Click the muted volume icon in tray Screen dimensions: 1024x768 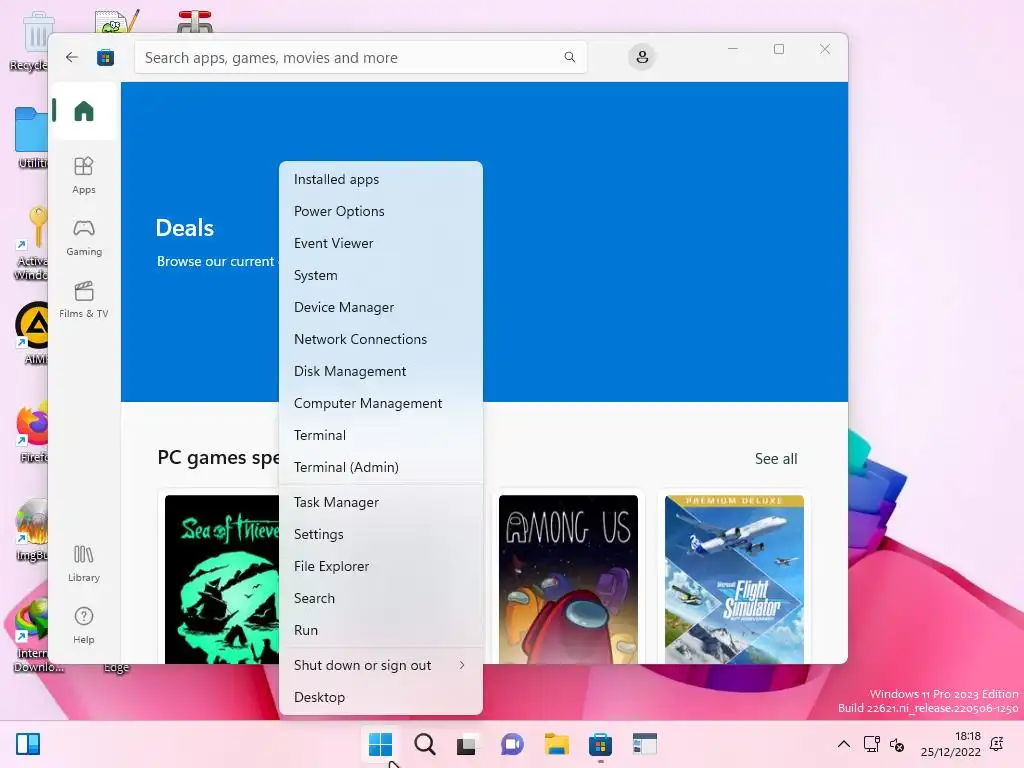(x=897, y=745)
